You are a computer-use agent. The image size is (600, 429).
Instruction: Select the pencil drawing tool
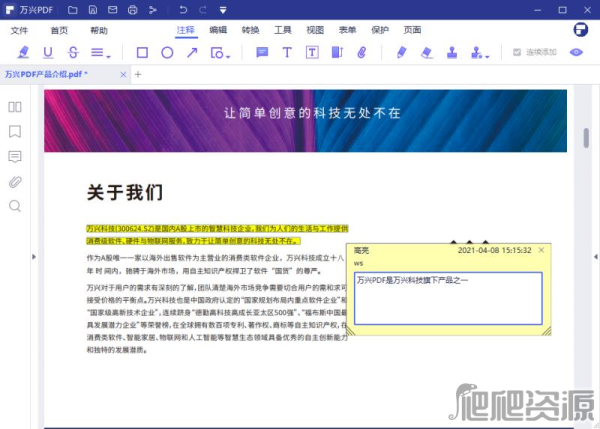point(401,52)
